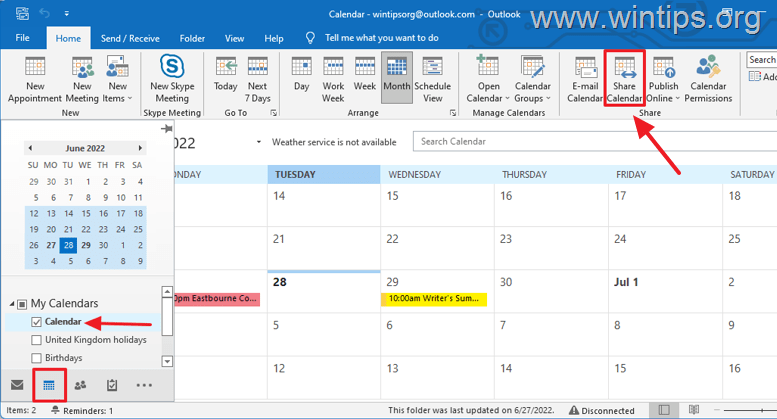777x419 pixels.
Task: Switch to Week view
Action: click(365, 74)
